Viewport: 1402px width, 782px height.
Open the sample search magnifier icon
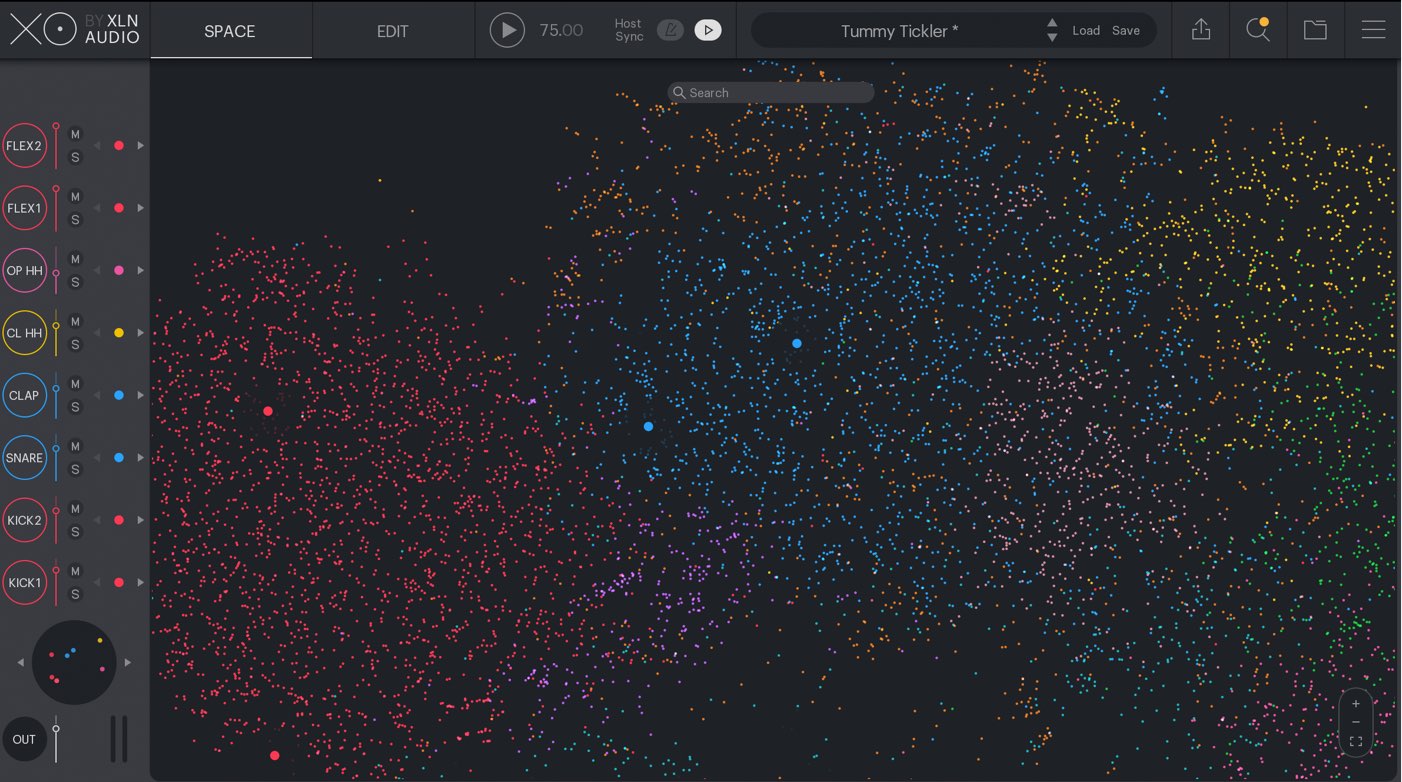(1258, 30)
